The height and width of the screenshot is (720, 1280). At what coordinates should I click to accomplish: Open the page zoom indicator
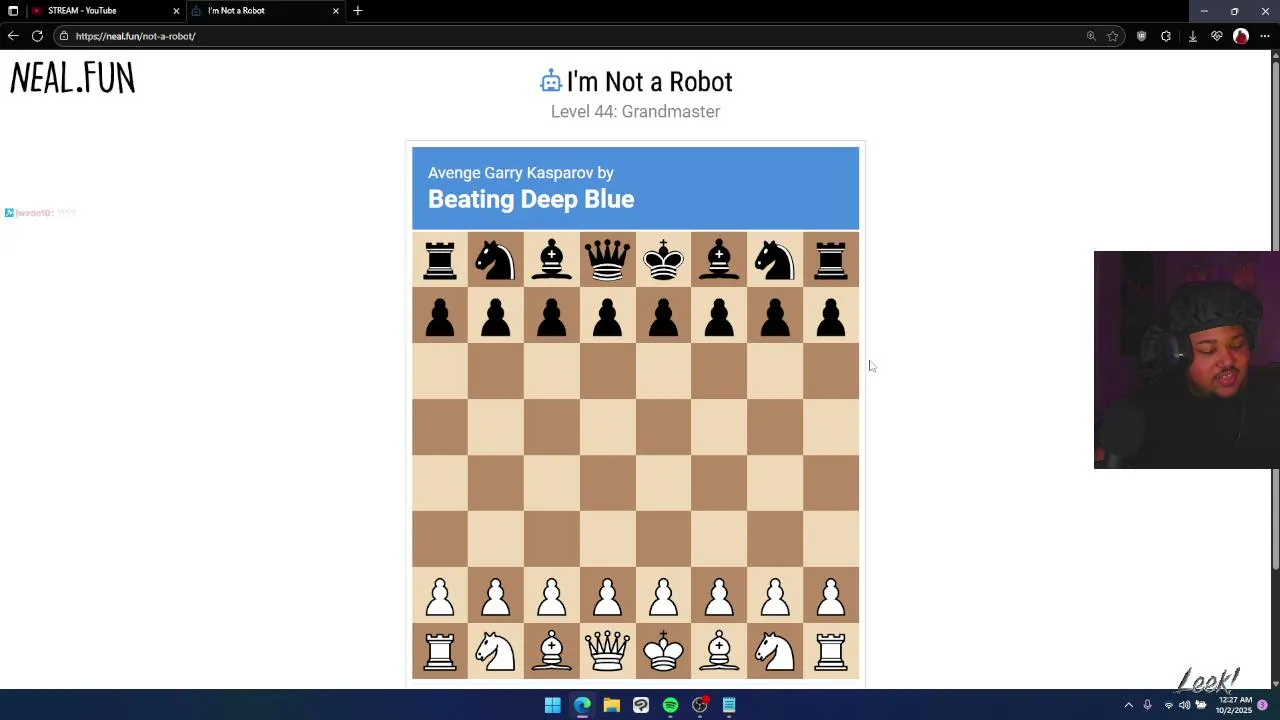click(1091, 36)
